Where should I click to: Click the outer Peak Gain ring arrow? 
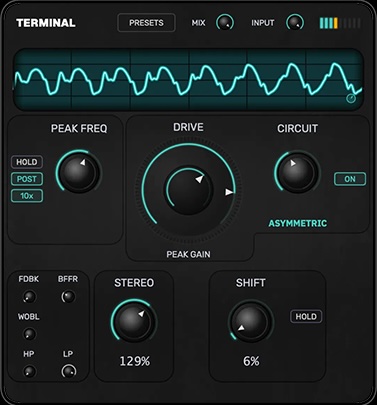coord(229,192)
